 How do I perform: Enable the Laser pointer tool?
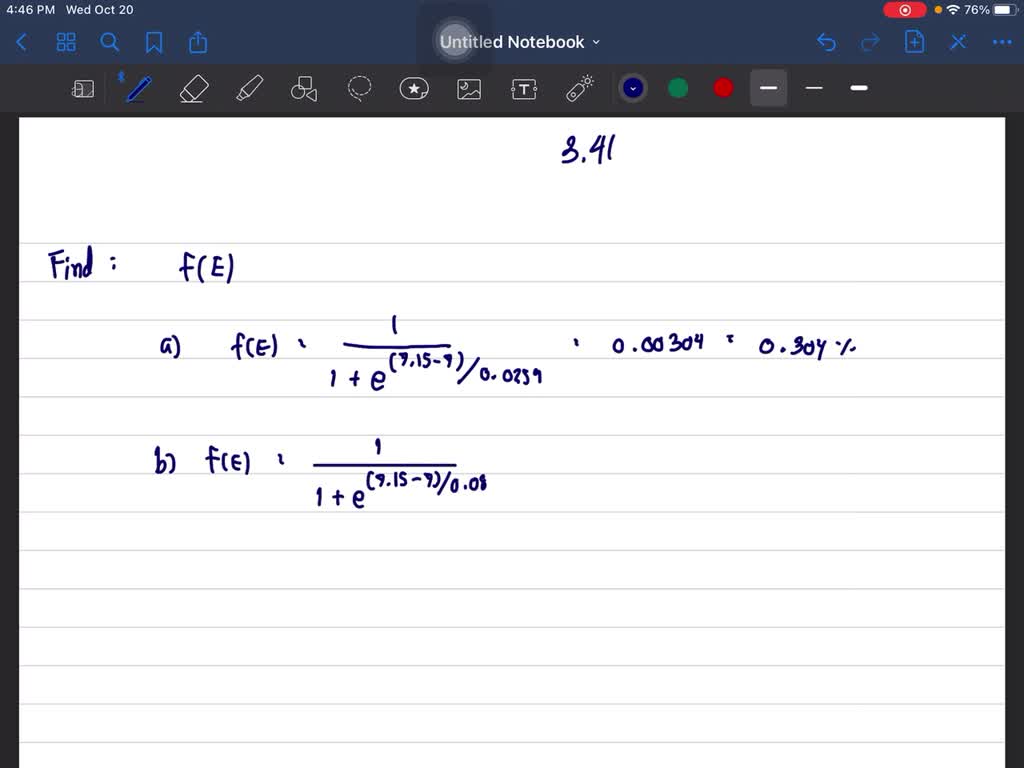(x=580, y=88)
